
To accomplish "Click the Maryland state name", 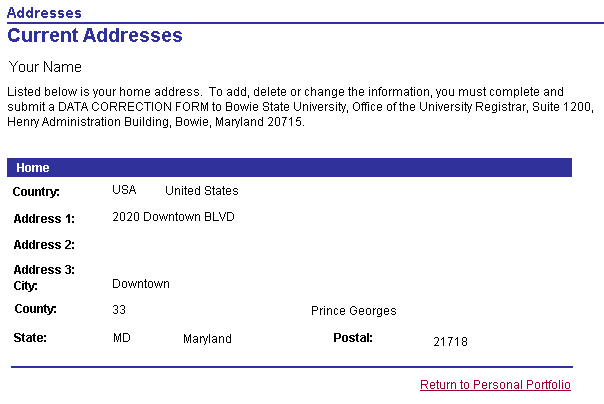I will click(x=207, y=339).
